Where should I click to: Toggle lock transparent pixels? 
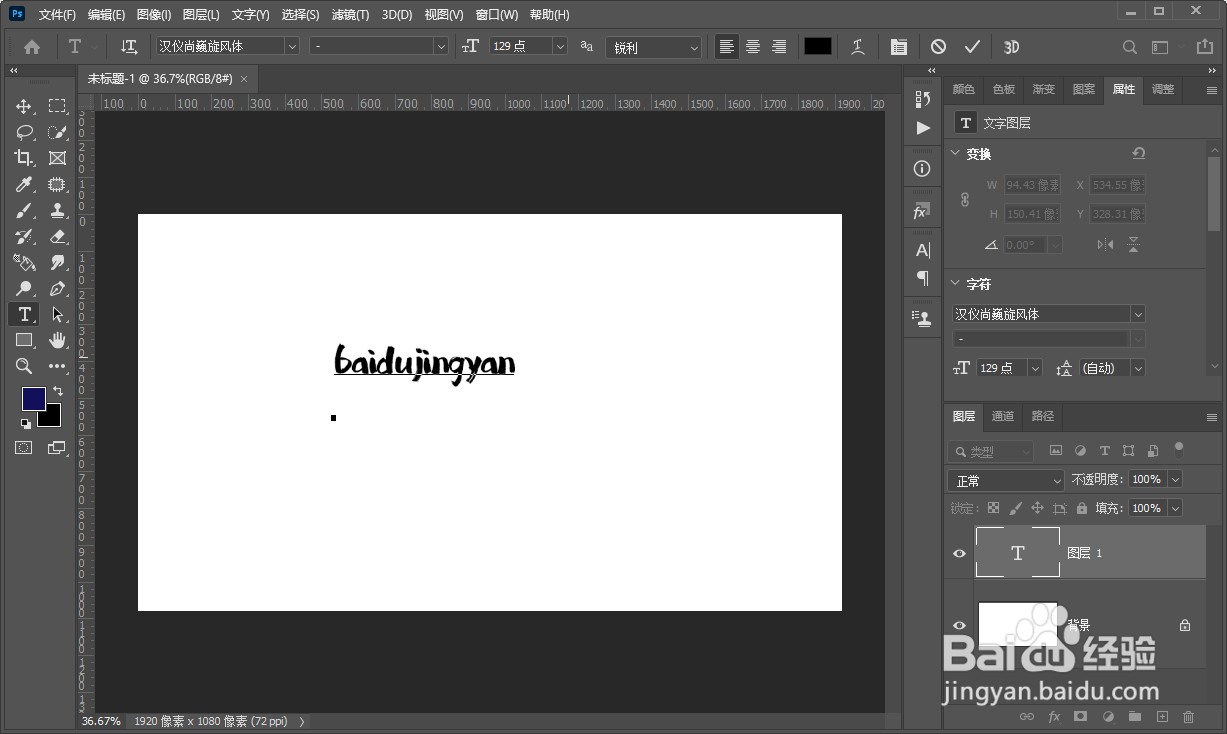[993, 508]
